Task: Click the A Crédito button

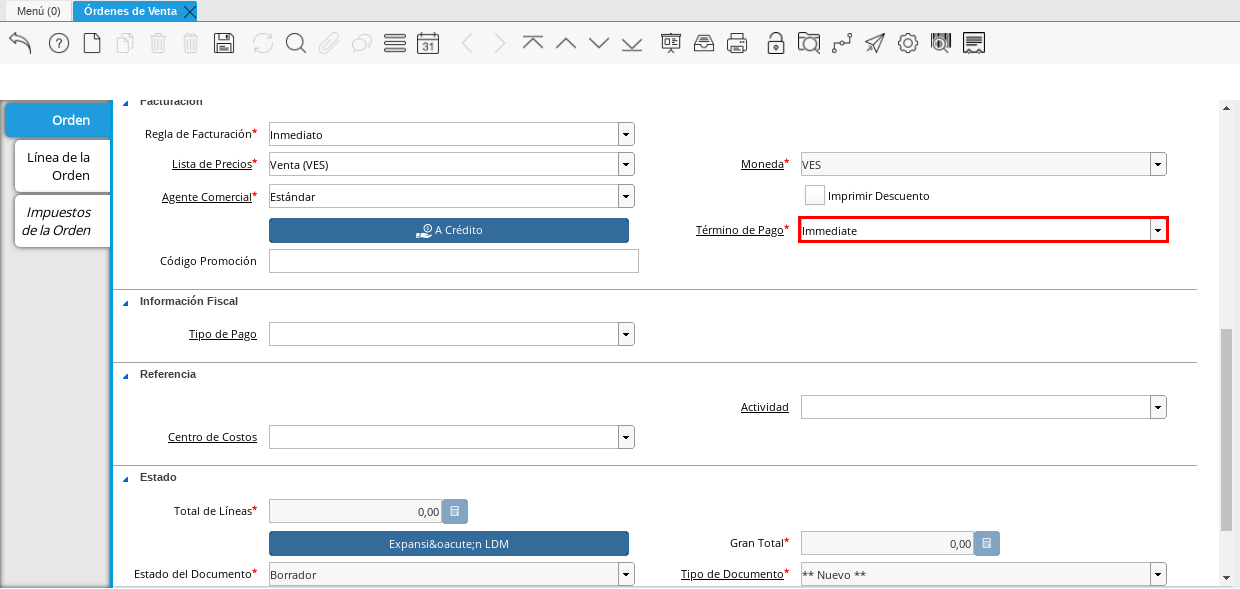Action: pyautogui.click(x=449, y=230)
